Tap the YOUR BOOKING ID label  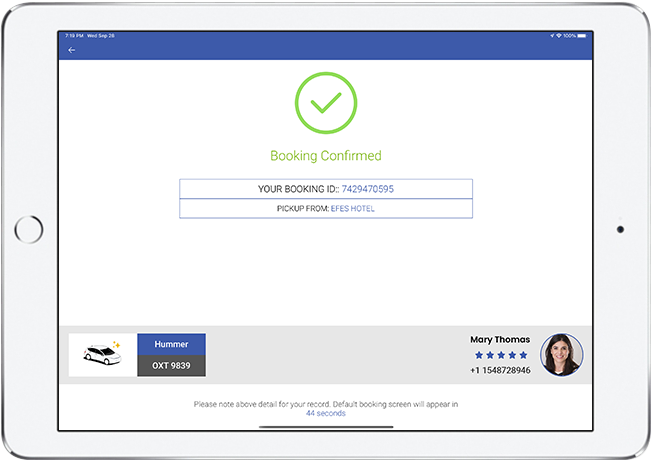point(298,189)
